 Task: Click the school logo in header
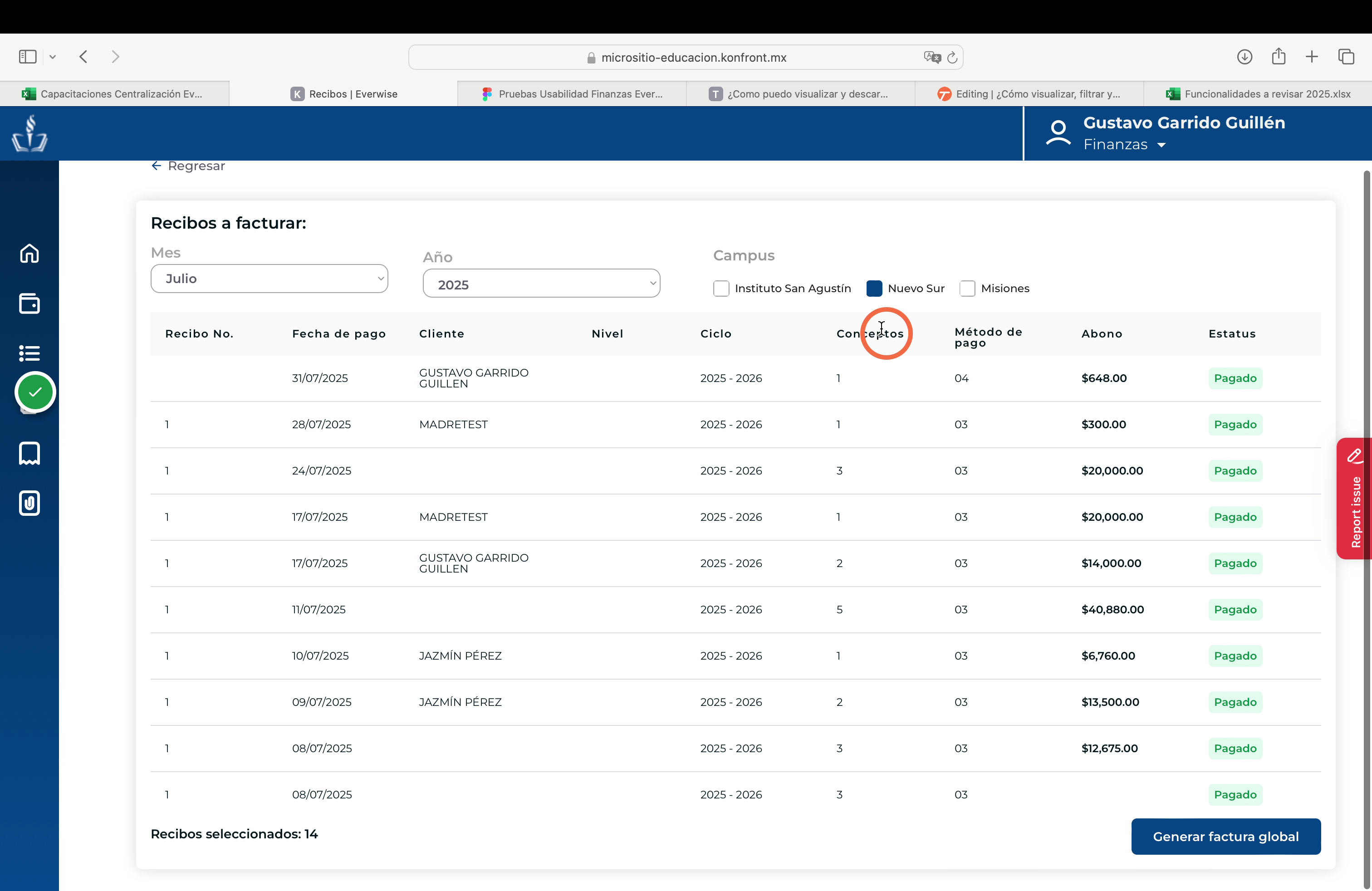[29, 133]
